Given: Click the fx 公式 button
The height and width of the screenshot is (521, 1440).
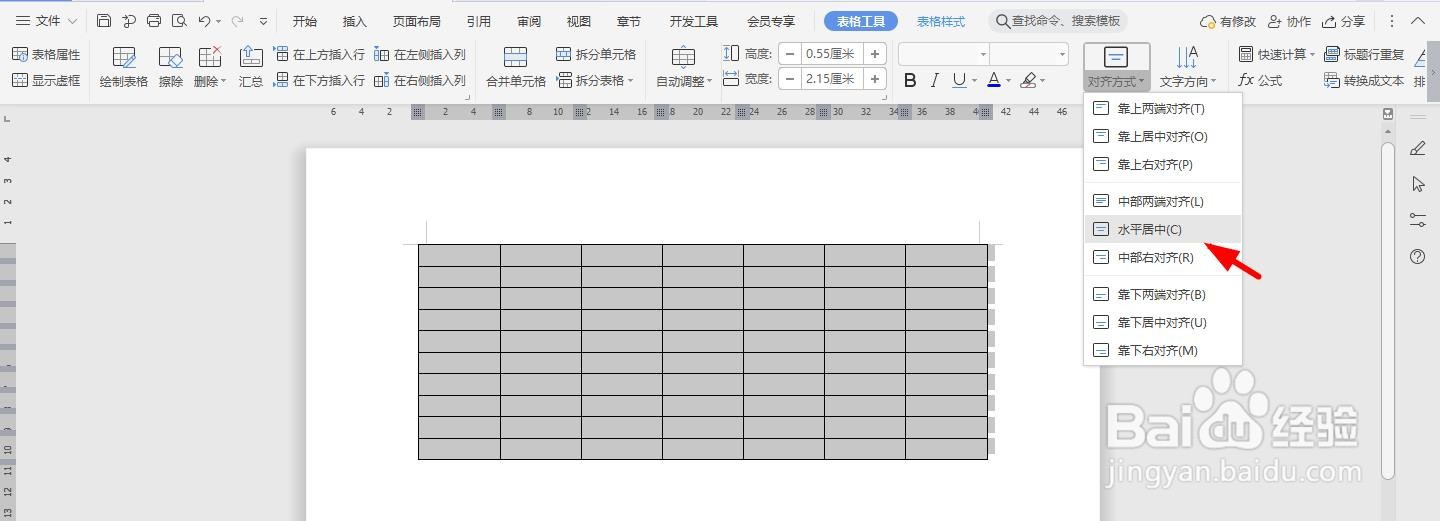Looking at the screenshot, I should [x=1260, y=80].
